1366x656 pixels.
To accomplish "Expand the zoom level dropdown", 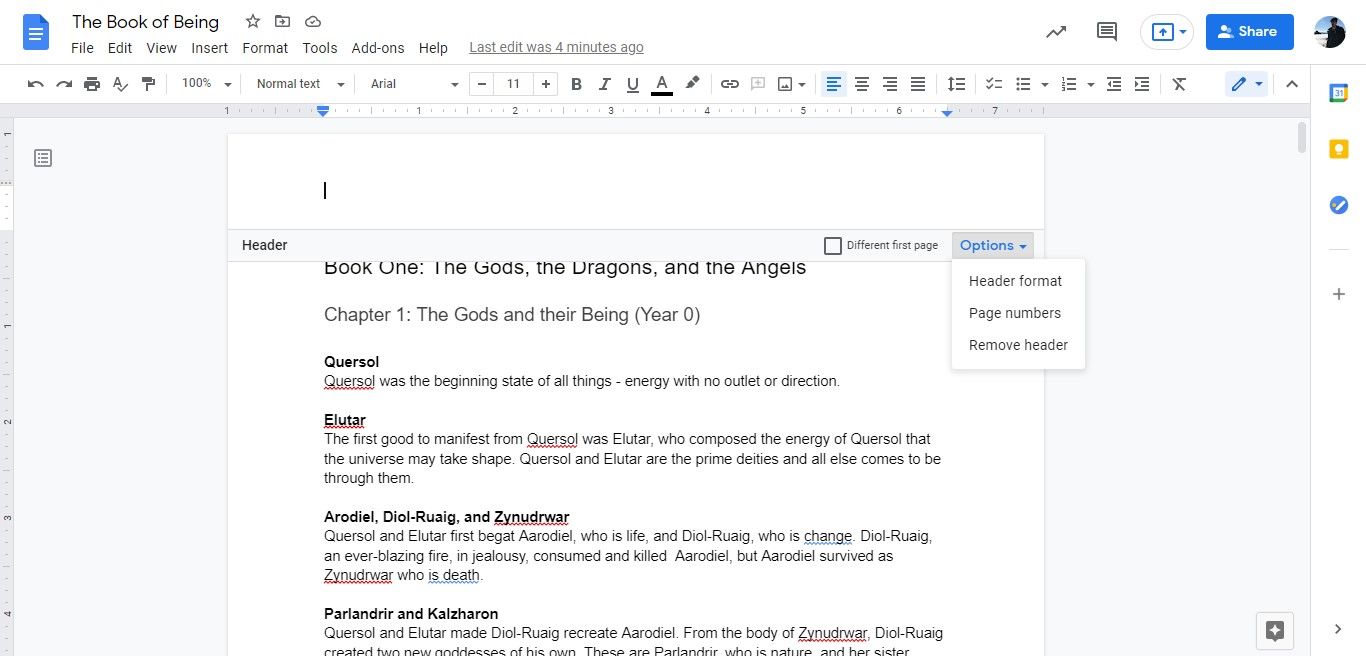I will tap(204, 84).
